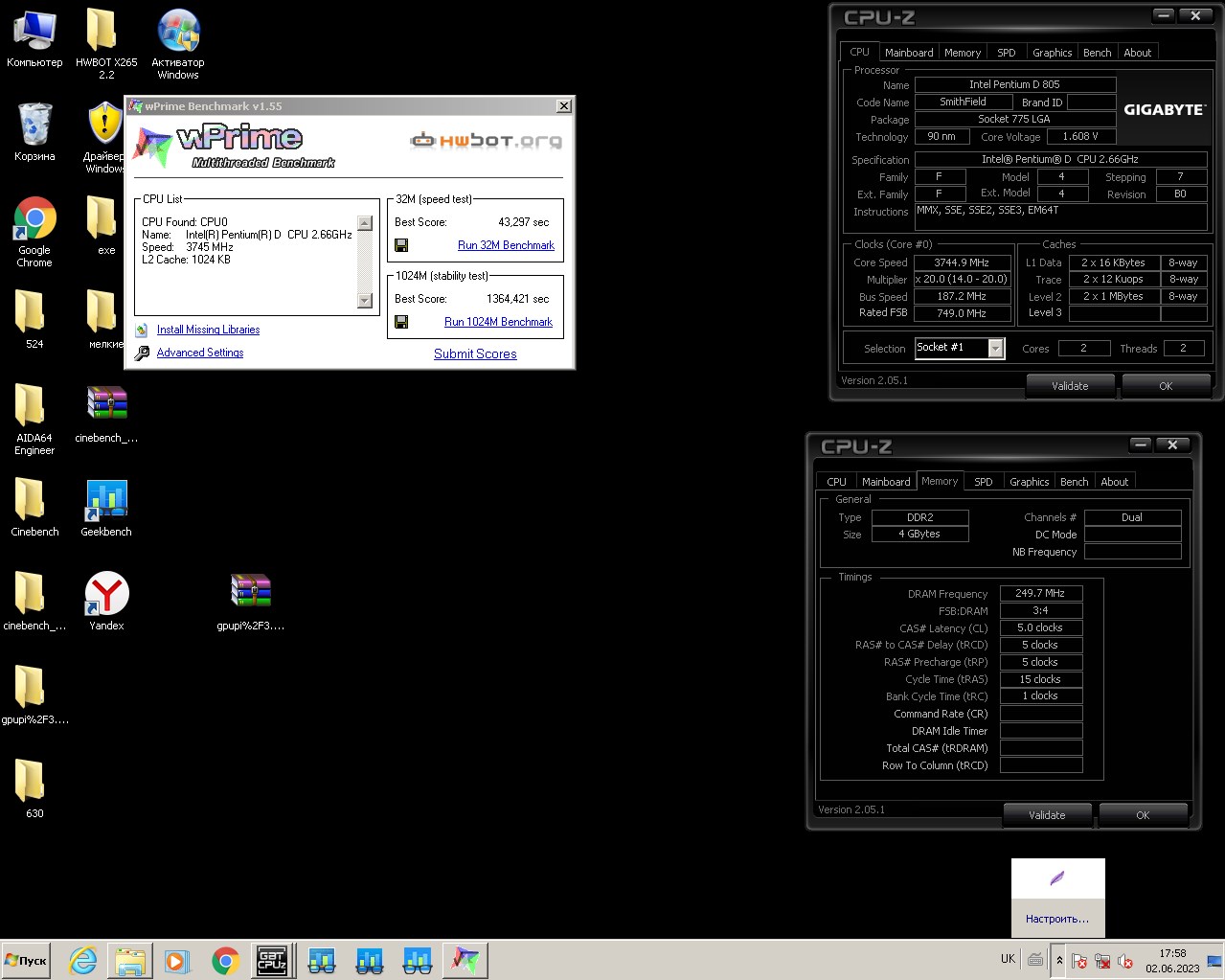Open Advanced Settings link text
This screenshot has height=980, width=1225.
[x=200, y=353]
